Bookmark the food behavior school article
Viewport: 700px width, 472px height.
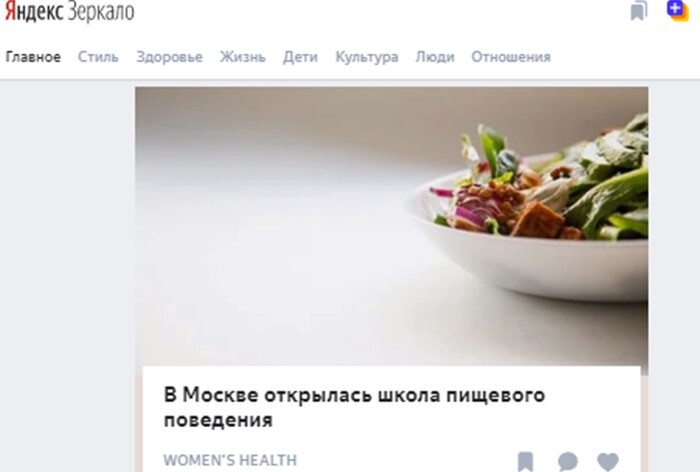tap(525, 462)
